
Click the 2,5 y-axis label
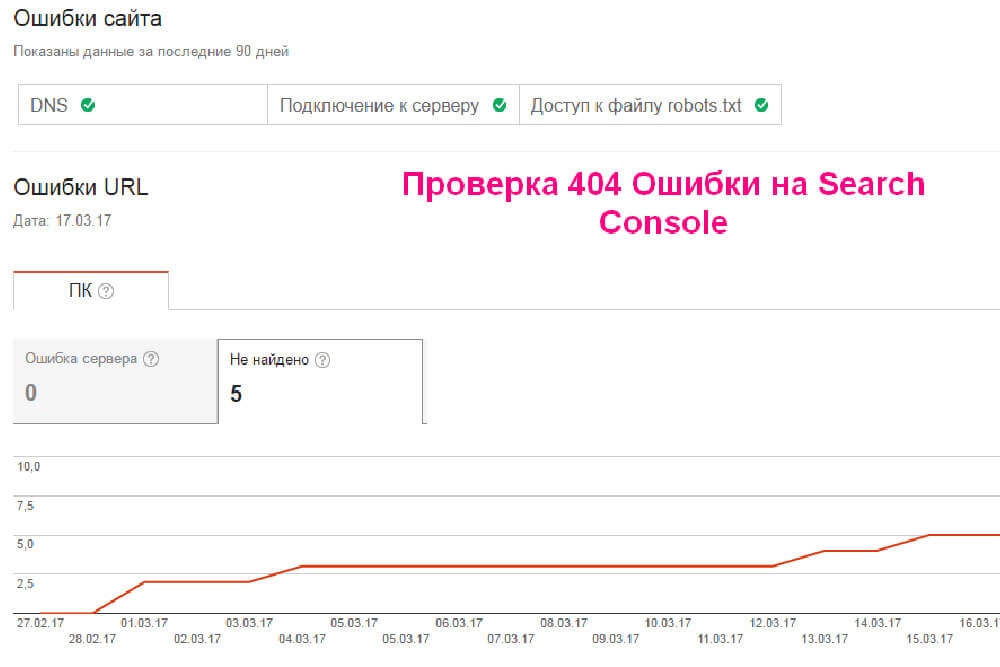26,583
